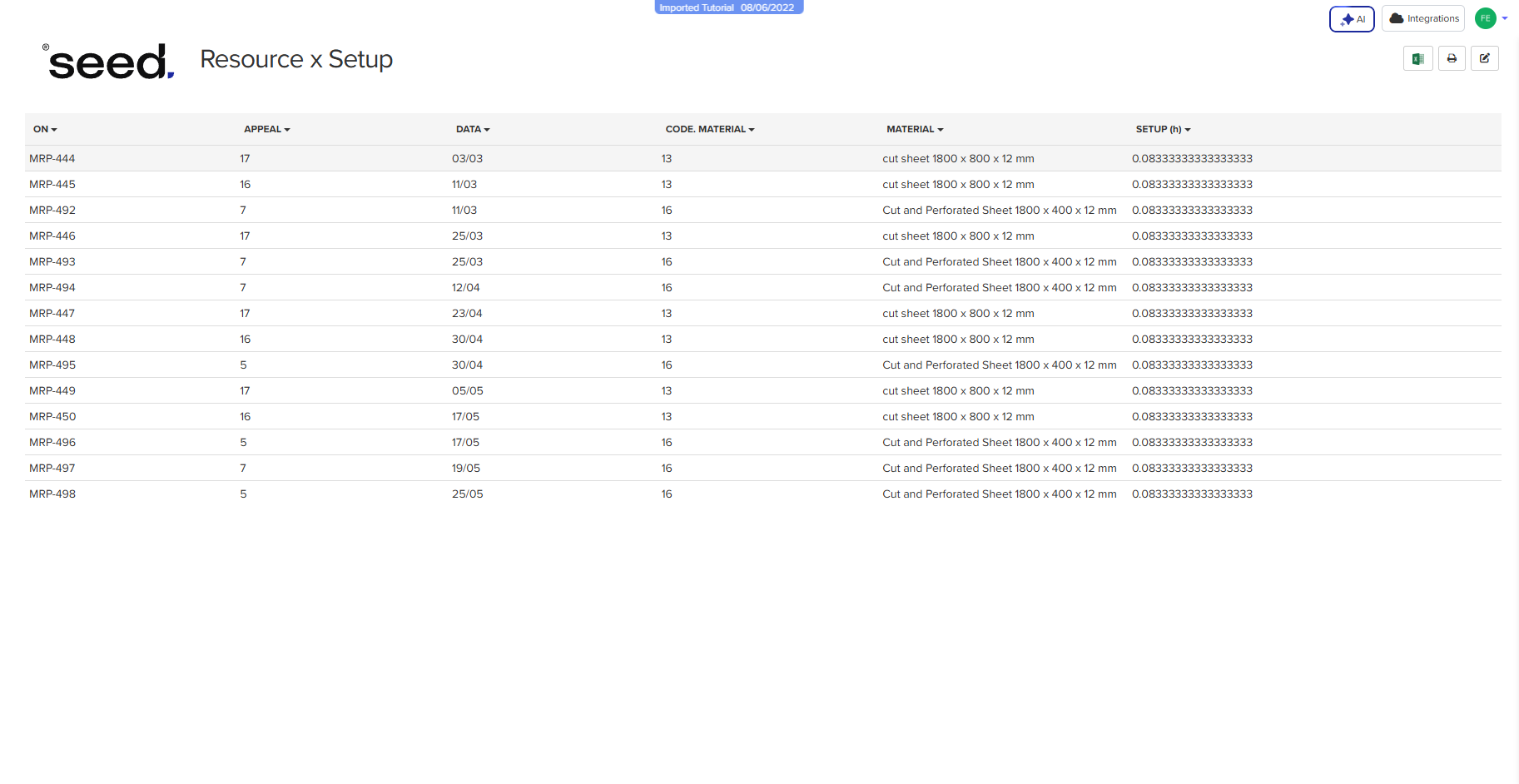Image resolution: width=1519 pixels, height=784 pixels.
Task: Expand the user menu arrow beside avatar
Action: click(x=1505, y=18)
